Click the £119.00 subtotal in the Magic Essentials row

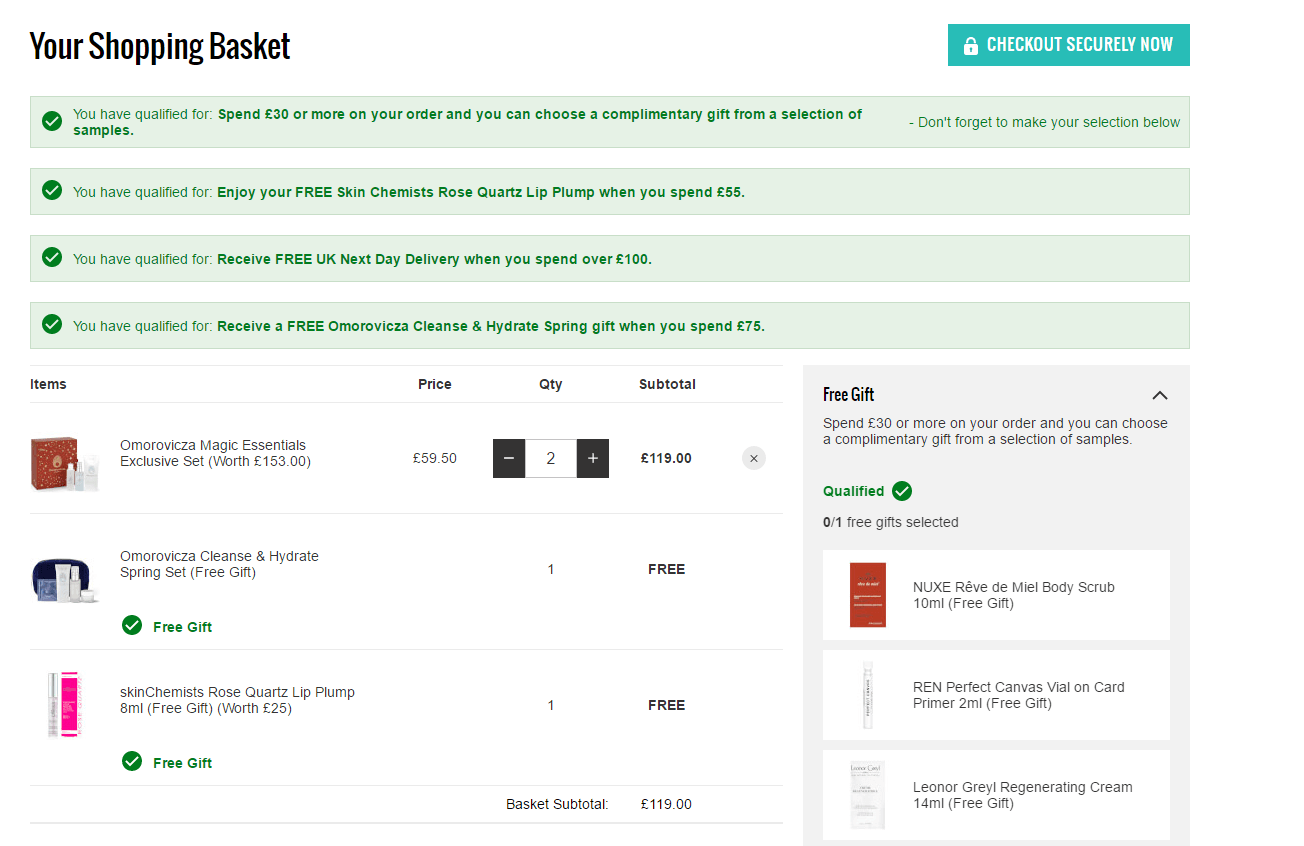pyautogui.click(x=666, y=458)
